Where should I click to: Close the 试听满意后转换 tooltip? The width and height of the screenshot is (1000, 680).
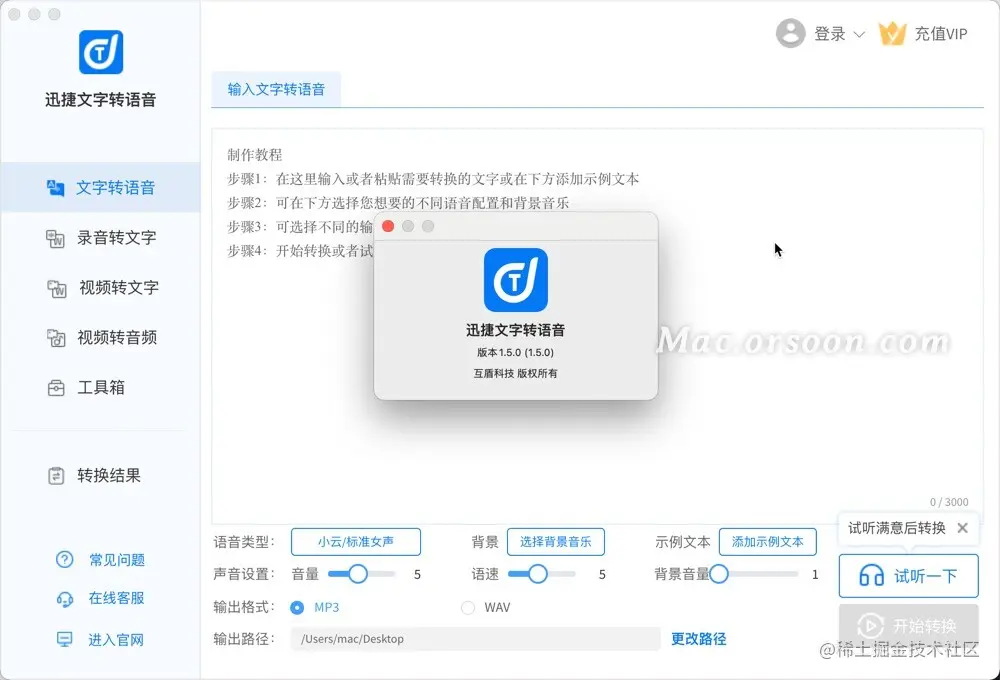pyautogui.click(x=962, y=528)
